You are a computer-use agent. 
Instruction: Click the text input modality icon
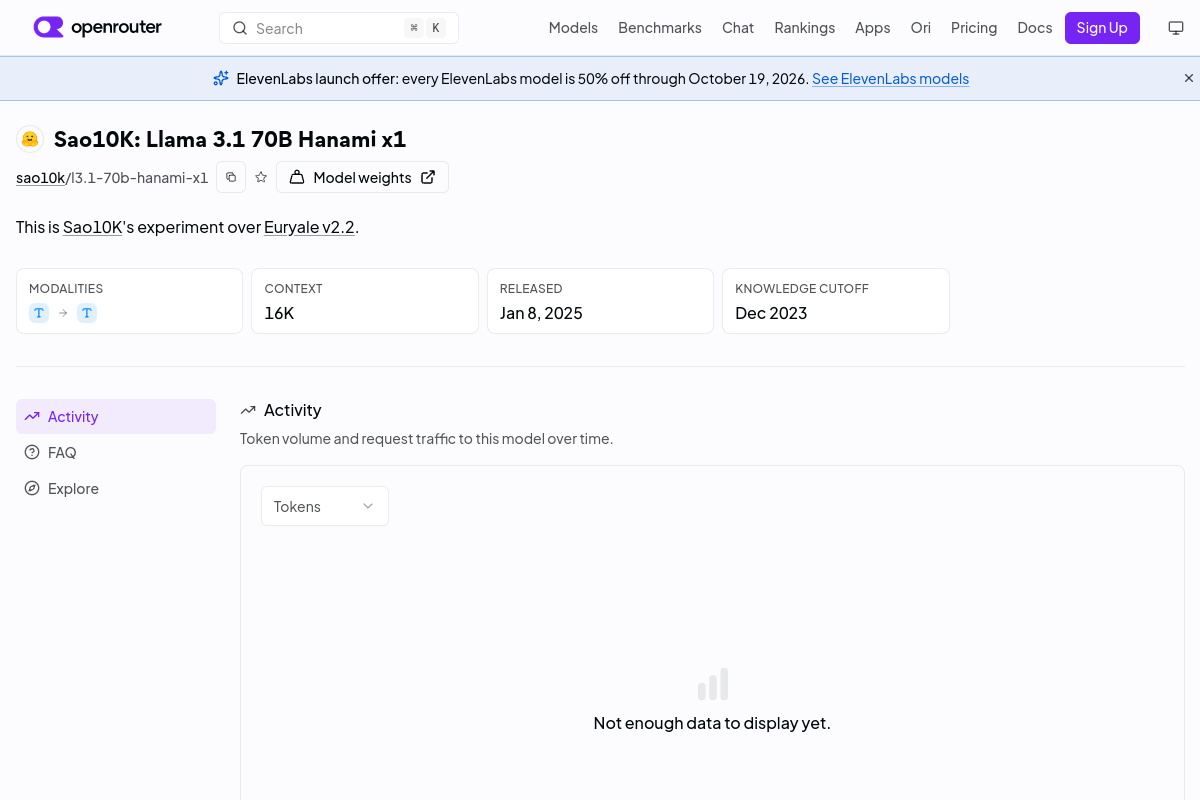pos(39,313)
